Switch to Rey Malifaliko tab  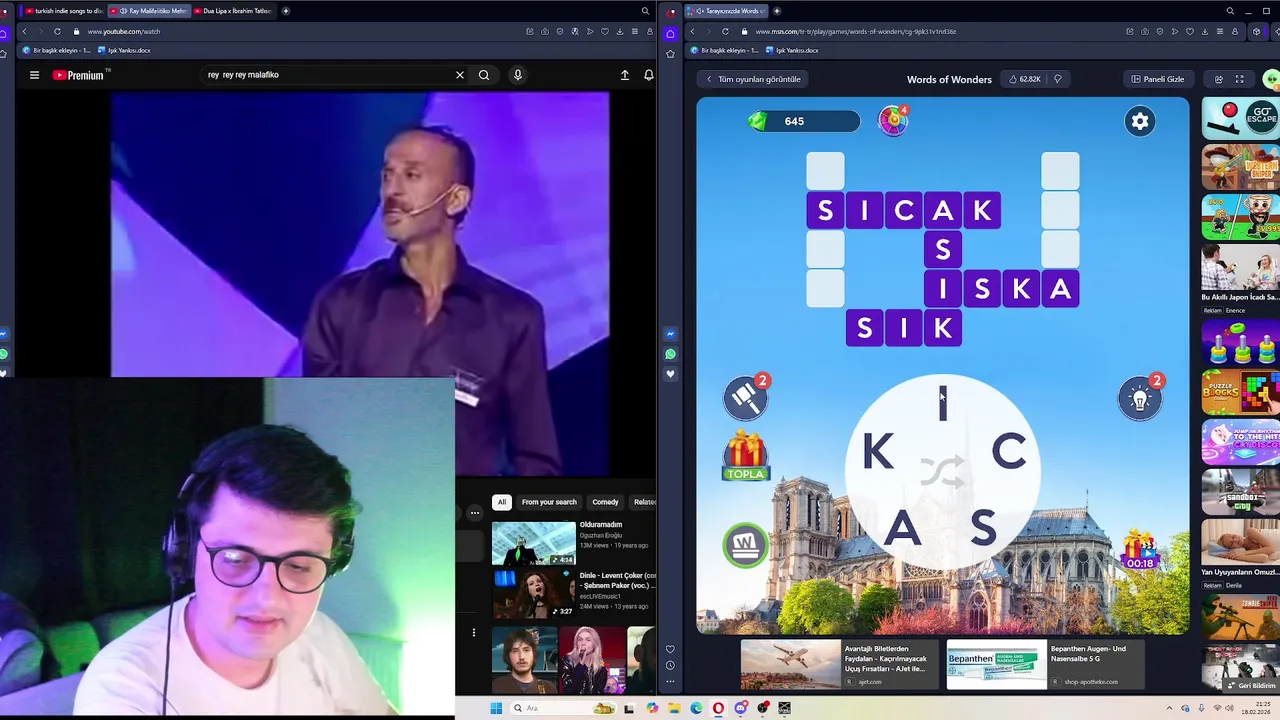pos(148,11)
